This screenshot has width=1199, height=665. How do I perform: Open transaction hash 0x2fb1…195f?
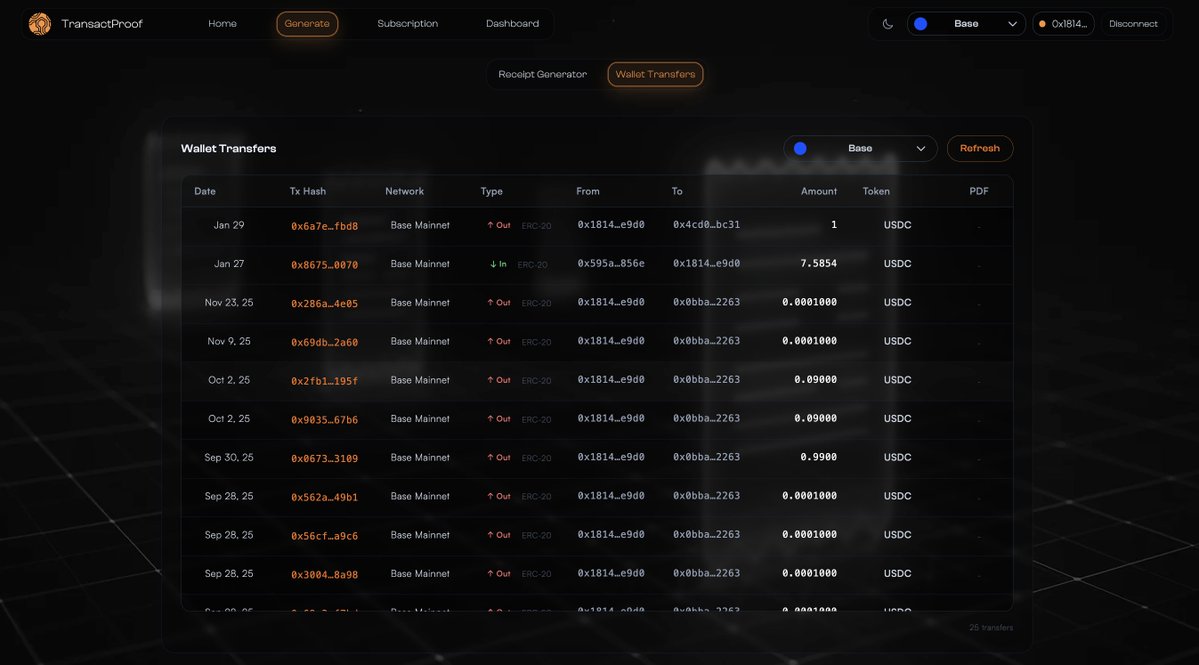point(324,381)
